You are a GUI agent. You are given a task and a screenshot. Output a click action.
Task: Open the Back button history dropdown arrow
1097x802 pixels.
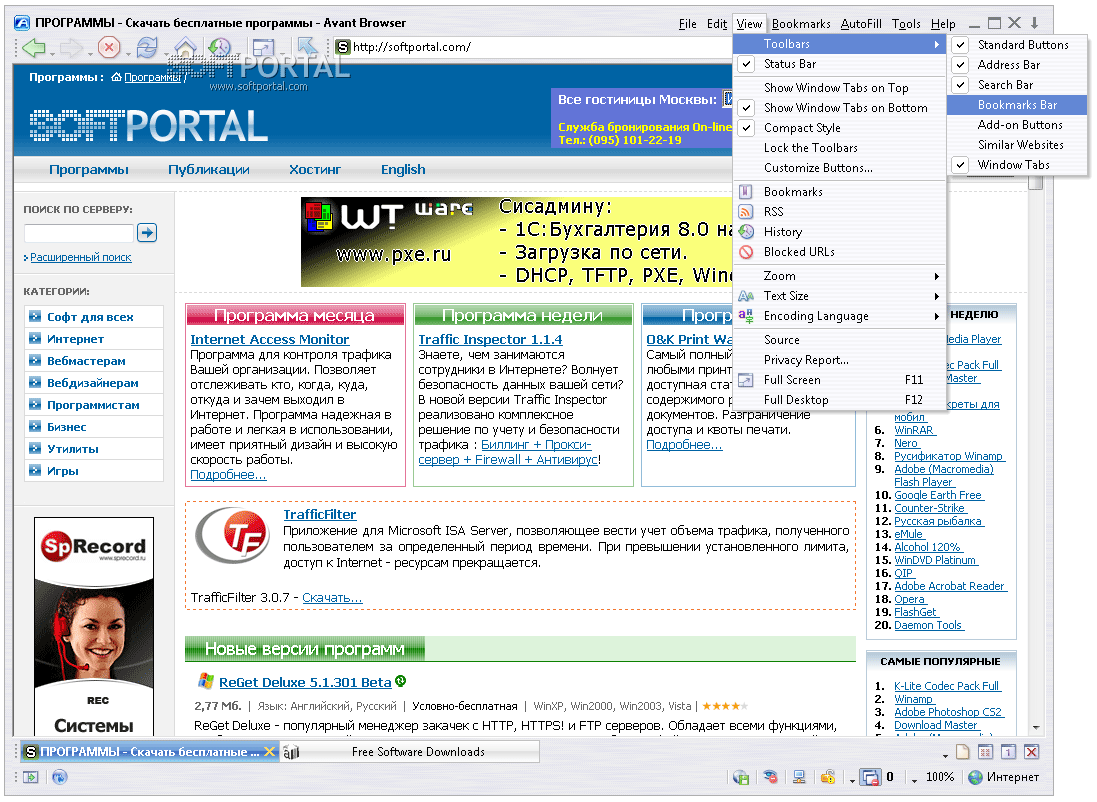point(52,52)
